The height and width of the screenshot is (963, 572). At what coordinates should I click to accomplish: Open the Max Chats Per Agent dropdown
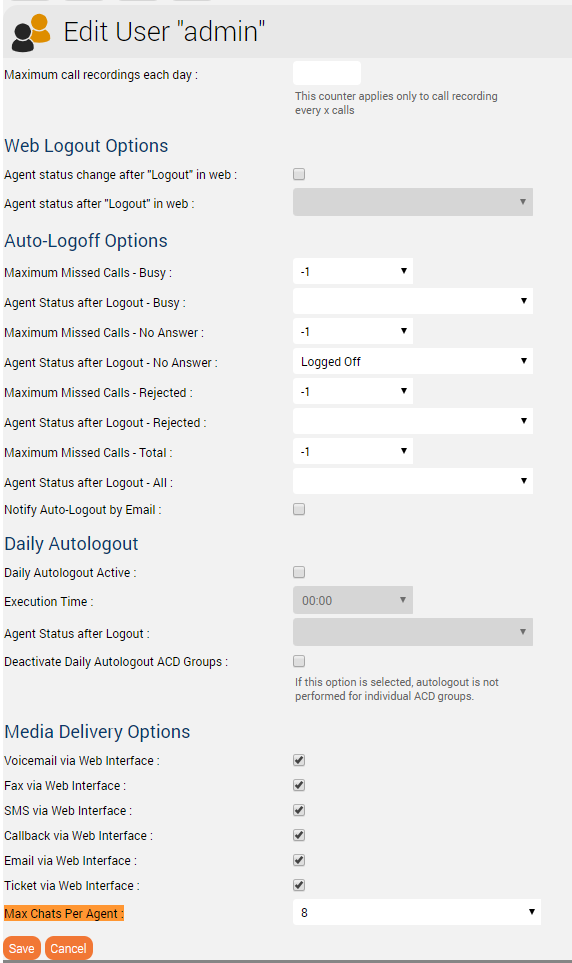pyautogui.click(x=417, y=913)
